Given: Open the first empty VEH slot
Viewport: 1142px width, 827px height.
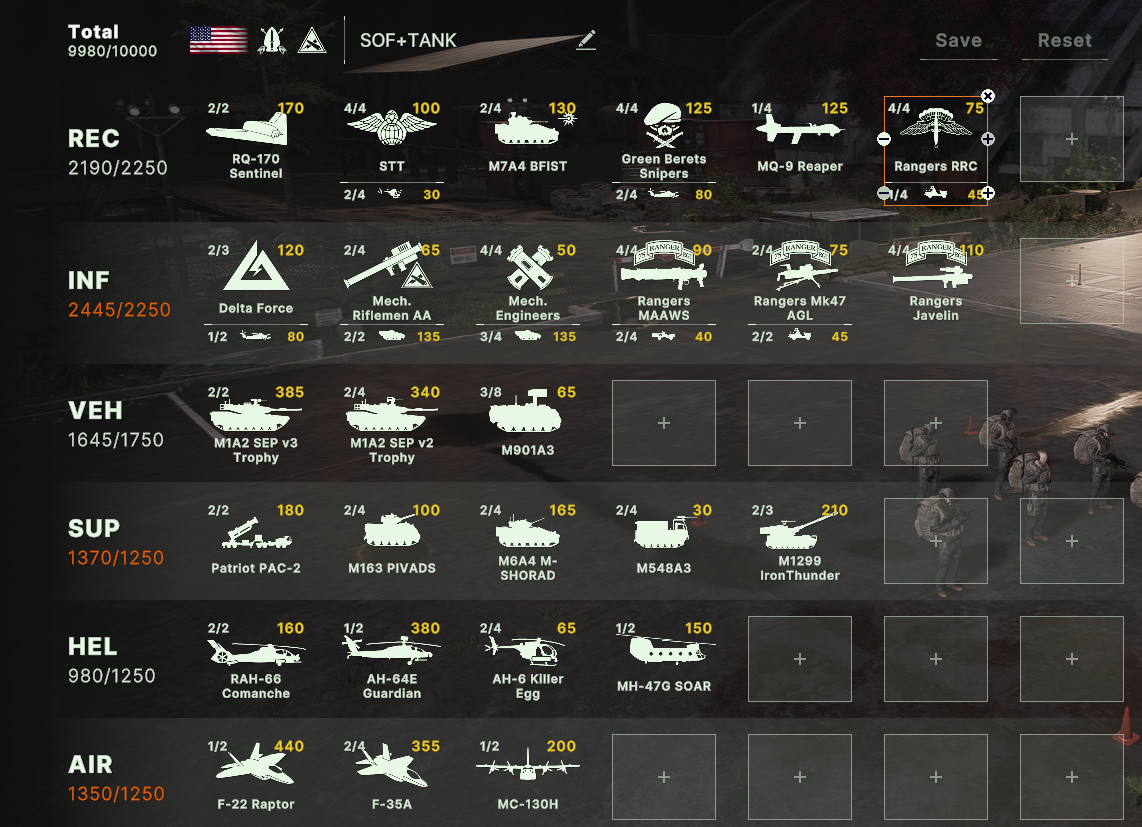Looking at the screenshot, I should click(x=663, y=423).
